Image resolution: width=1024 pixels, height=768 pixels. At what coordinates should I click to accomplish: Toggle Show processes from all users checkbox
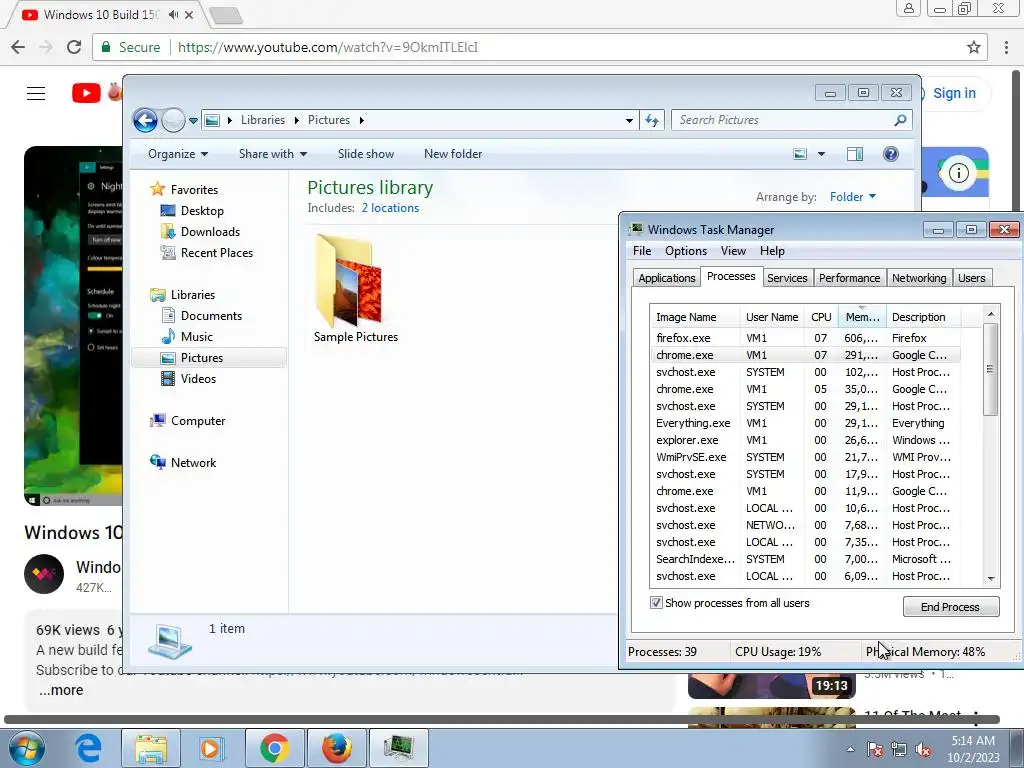pos(656,603)
